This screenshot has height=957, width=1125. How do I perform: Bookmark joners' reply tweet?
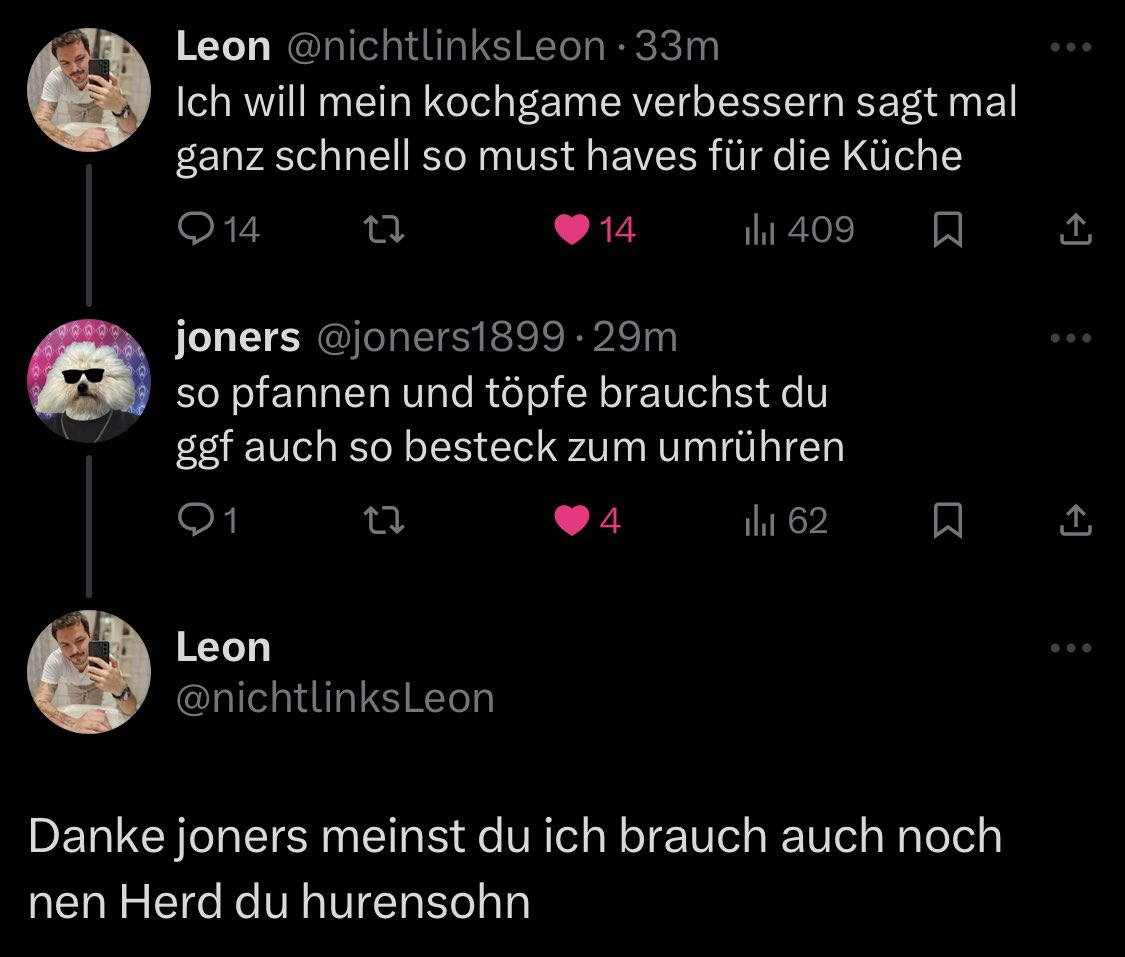click(x=946, y=522)
